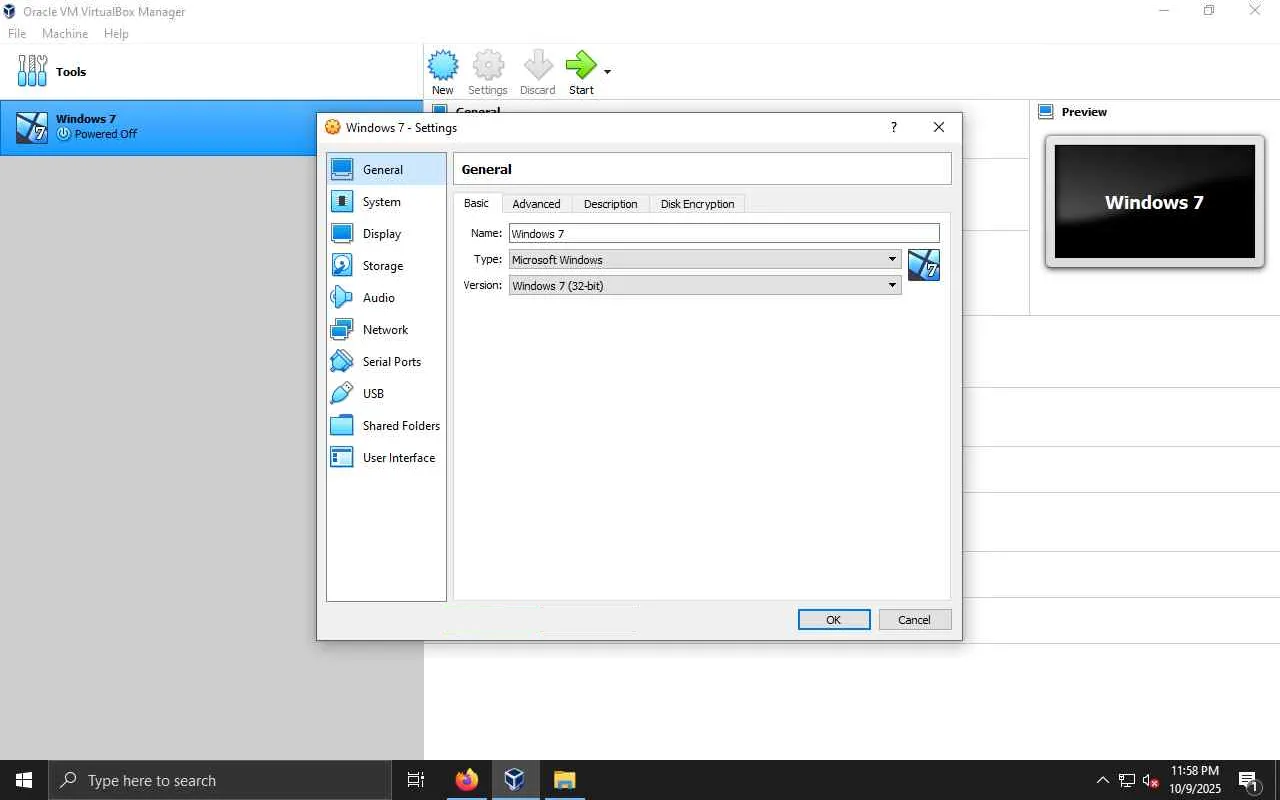Open the USB settings category
The width and height of the screenshot is (1280, 800).
[x=386, y=394]
